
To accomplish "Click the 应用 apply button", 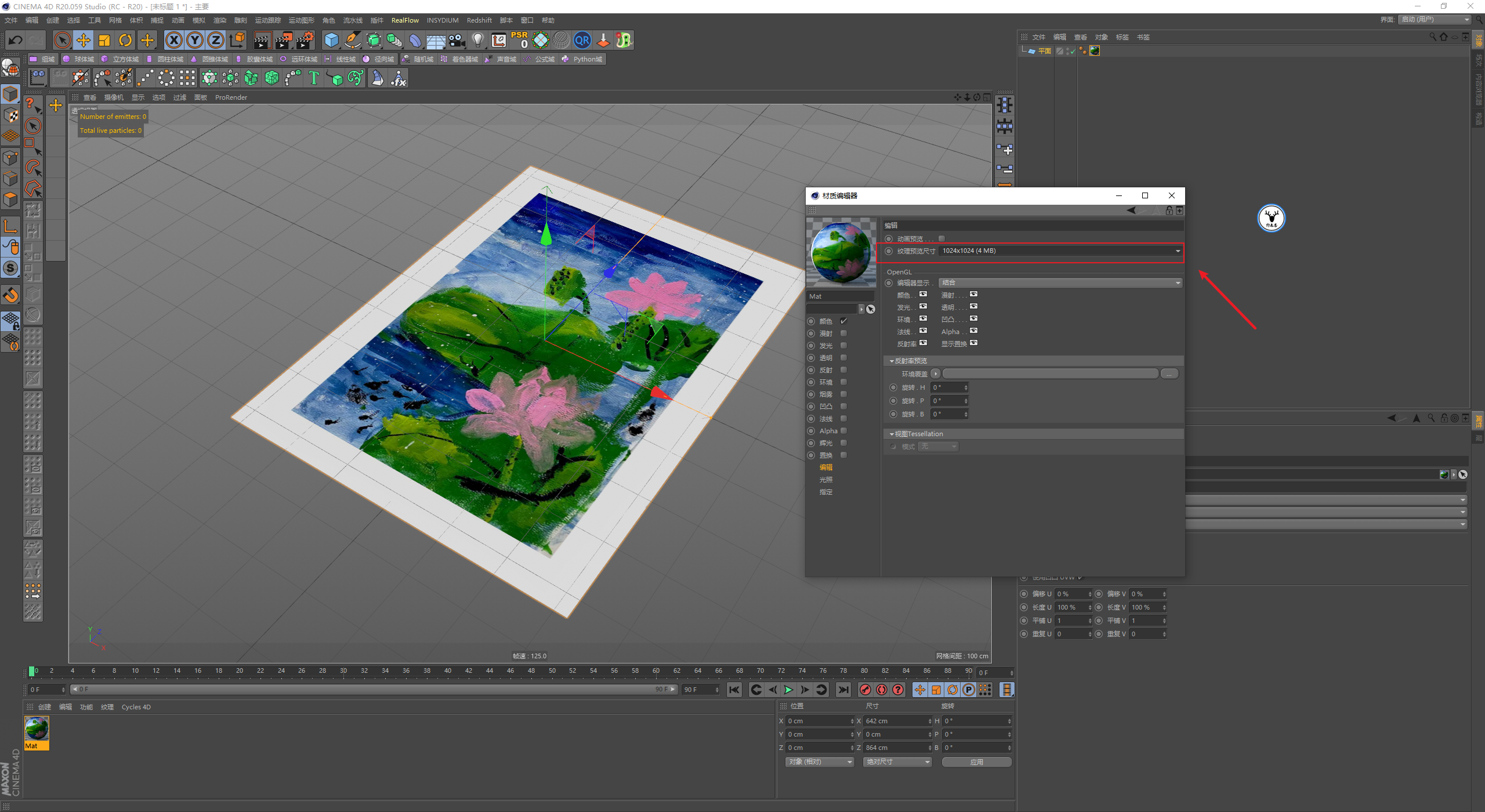I will pos(976,762).
